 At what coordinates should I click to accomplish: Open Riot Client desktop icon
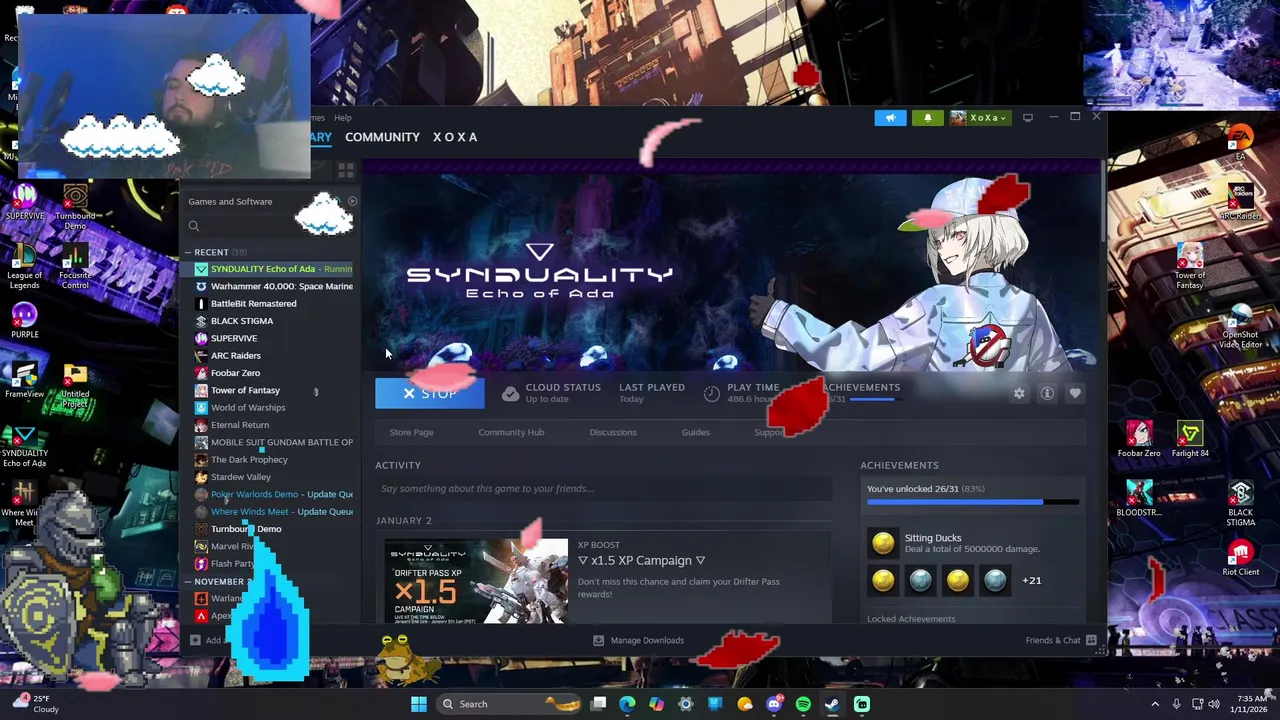(x=1240, y=559)
